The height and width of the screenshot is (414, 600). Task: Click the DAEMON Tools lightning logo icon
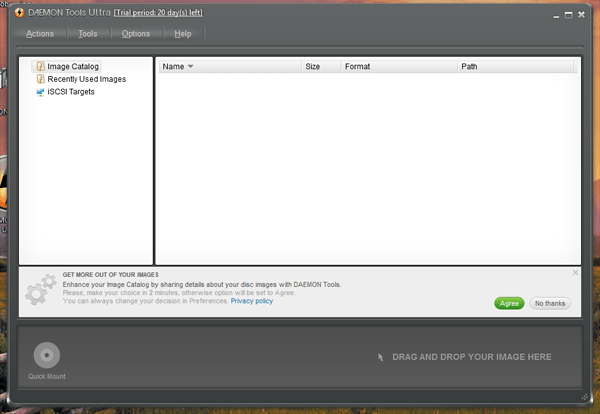pos(19,13)
